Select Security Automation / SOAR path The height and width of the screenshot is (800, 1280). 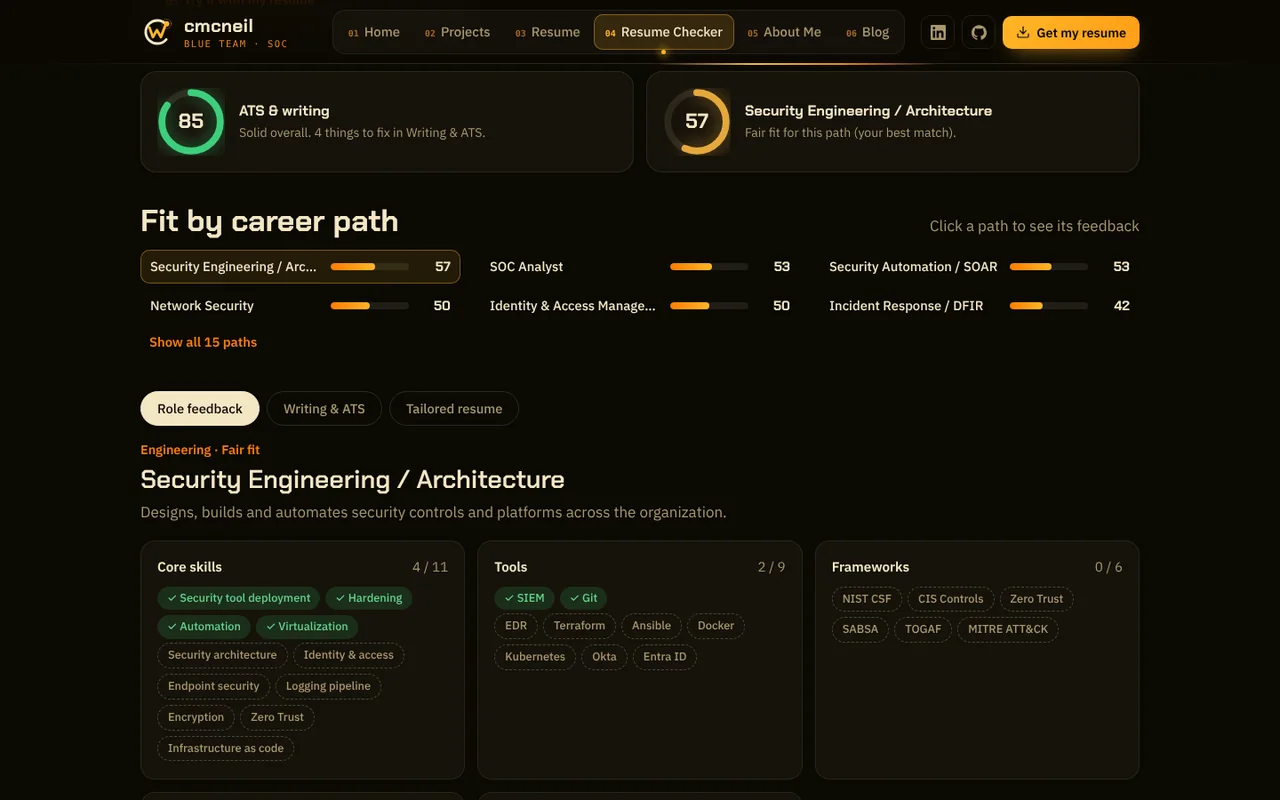click(979, 267)
